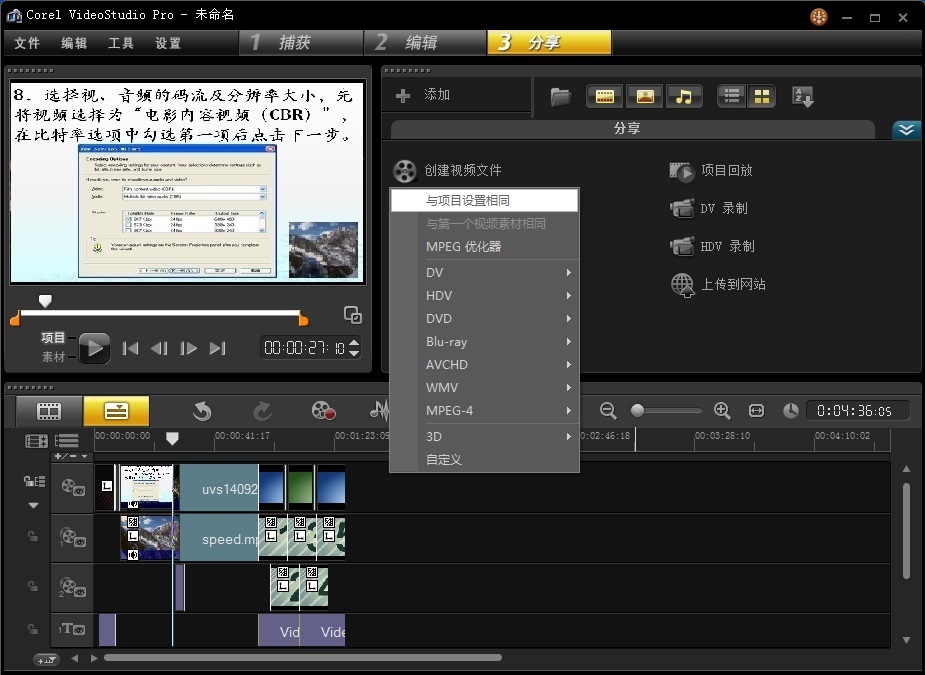Toggle show photos filter in library
Image resolution: width=925 pixels, height=675 pixels.
click(x=644, y=96)
